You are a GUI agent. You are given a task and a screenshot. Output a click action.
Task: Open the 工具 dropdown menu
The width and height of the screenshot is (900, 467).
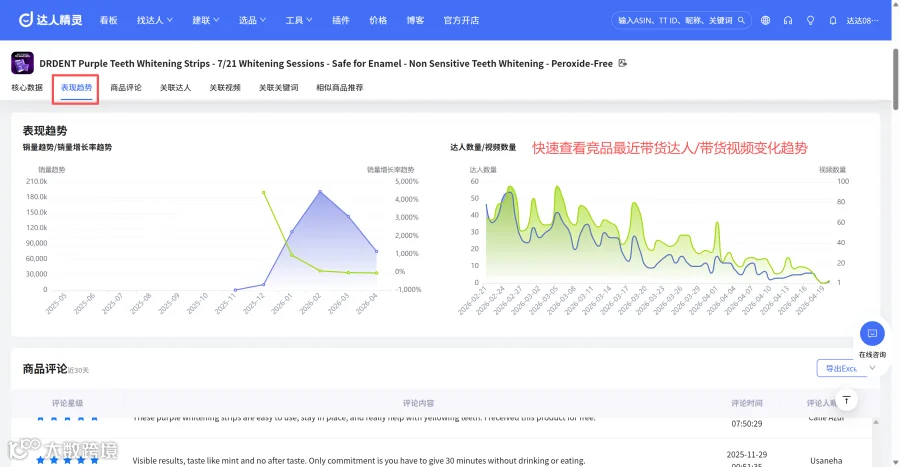pyautogui.click(x=299, y=20)
